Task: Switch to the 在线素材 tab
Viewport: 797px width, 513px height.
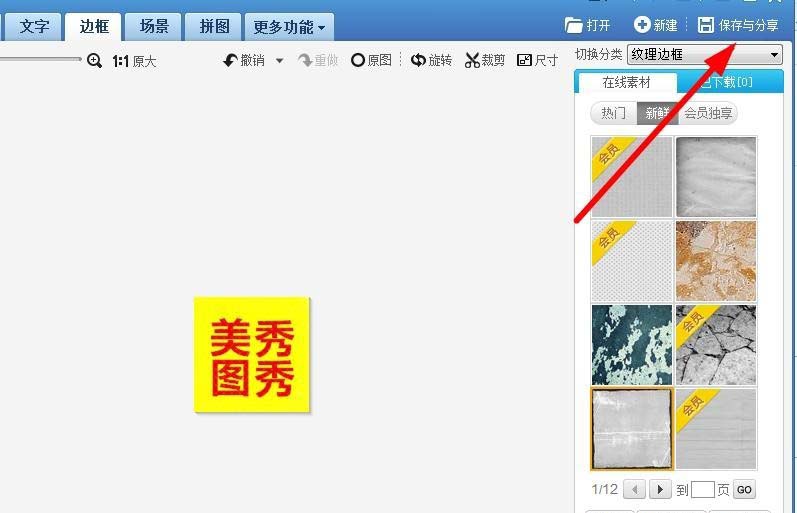Action: tap(626, 82)
